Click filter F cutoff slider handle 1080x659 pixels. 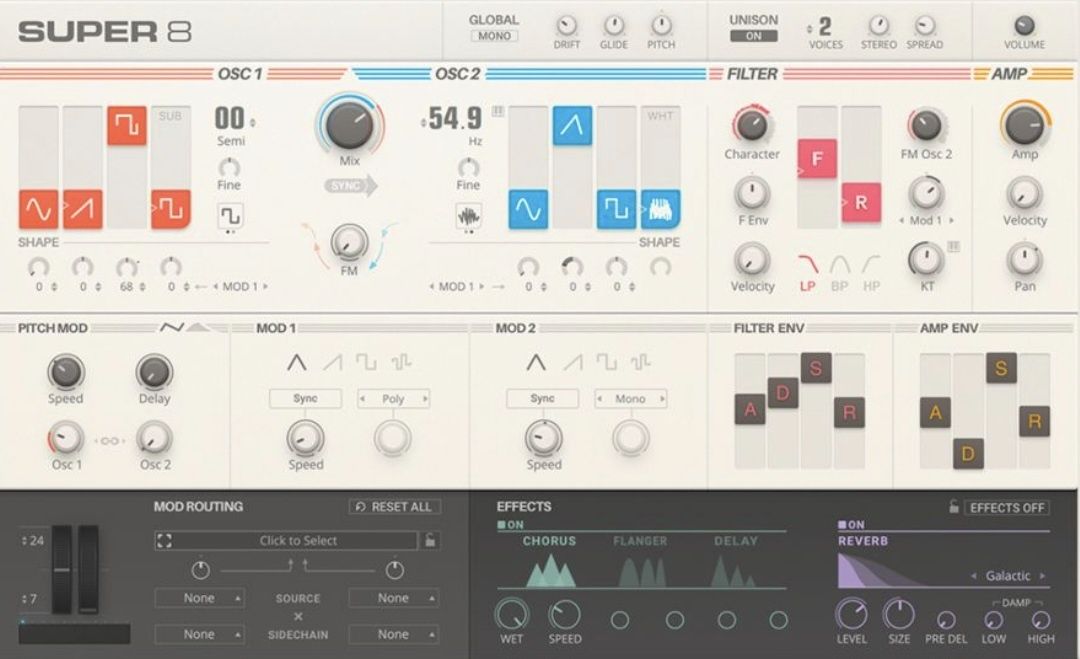(817, 158)
